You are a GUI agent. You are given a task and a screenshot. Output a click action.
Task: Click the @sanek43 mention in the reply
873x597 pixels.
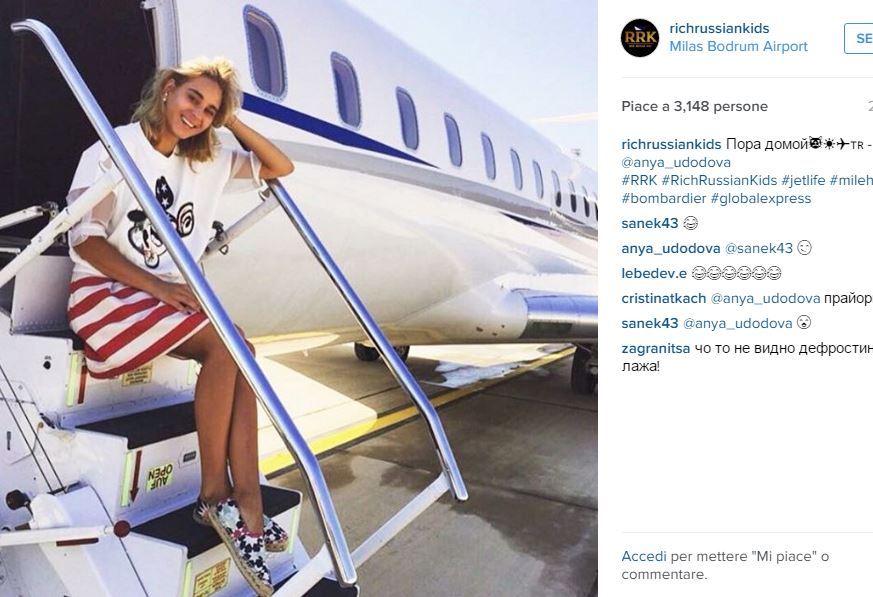pos(758,248)
